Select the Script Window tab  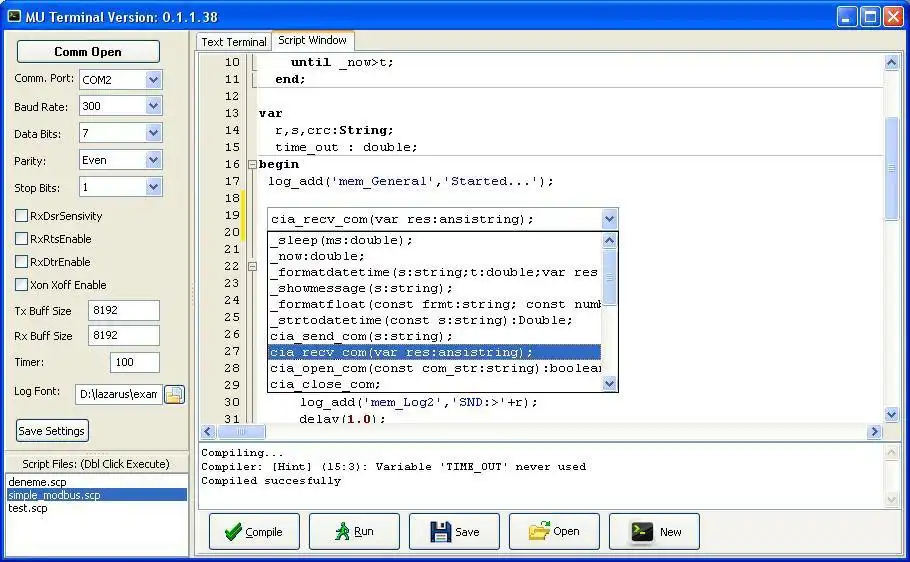312,40
